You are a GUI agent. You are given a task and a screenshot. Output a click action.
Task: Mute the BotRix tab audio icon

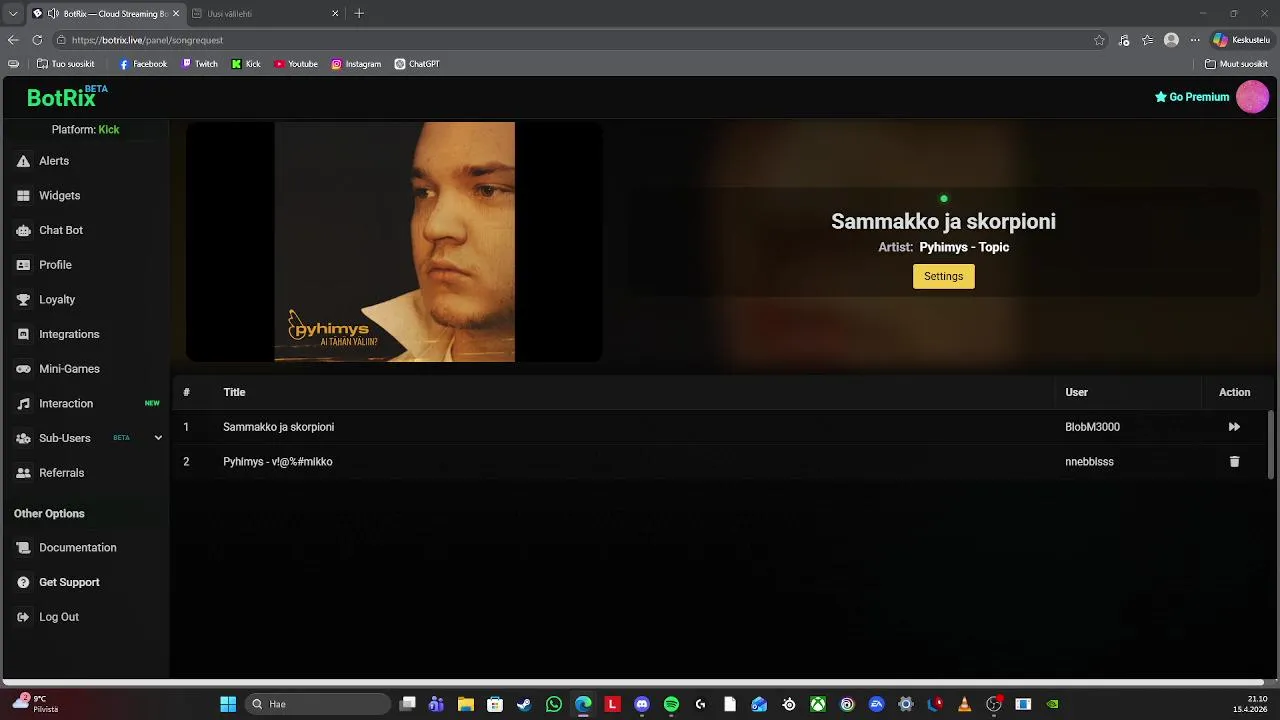tap(53, 14)
